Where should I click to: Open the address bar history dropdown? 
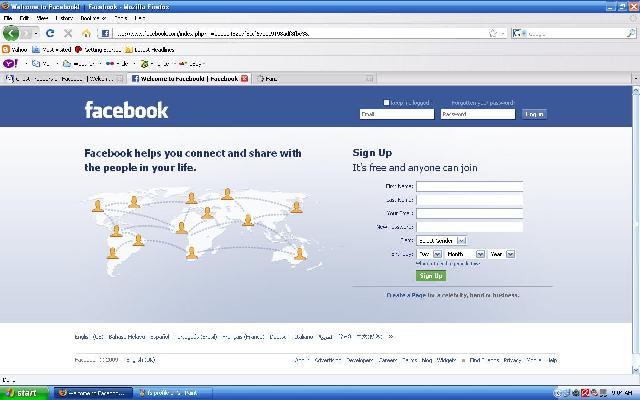pyautogui.click(x=503, y=33)
